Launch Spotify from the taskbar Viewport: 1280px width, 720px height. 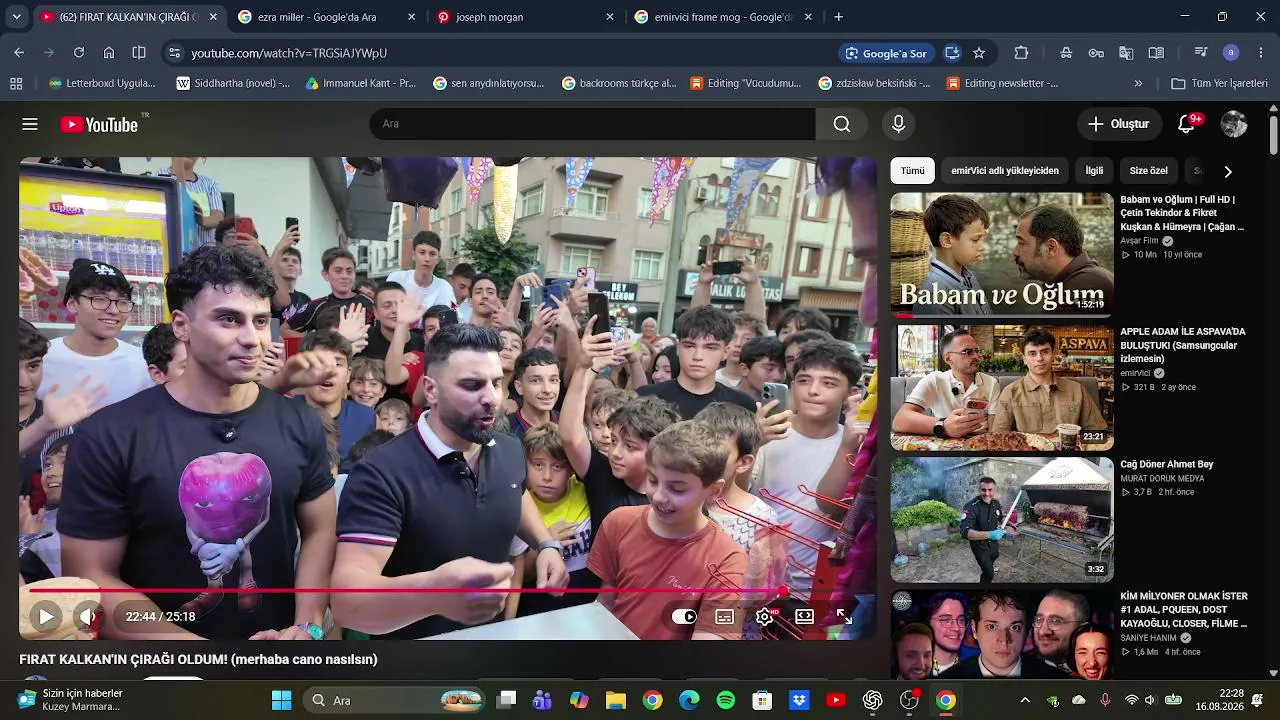pos(726,700)
